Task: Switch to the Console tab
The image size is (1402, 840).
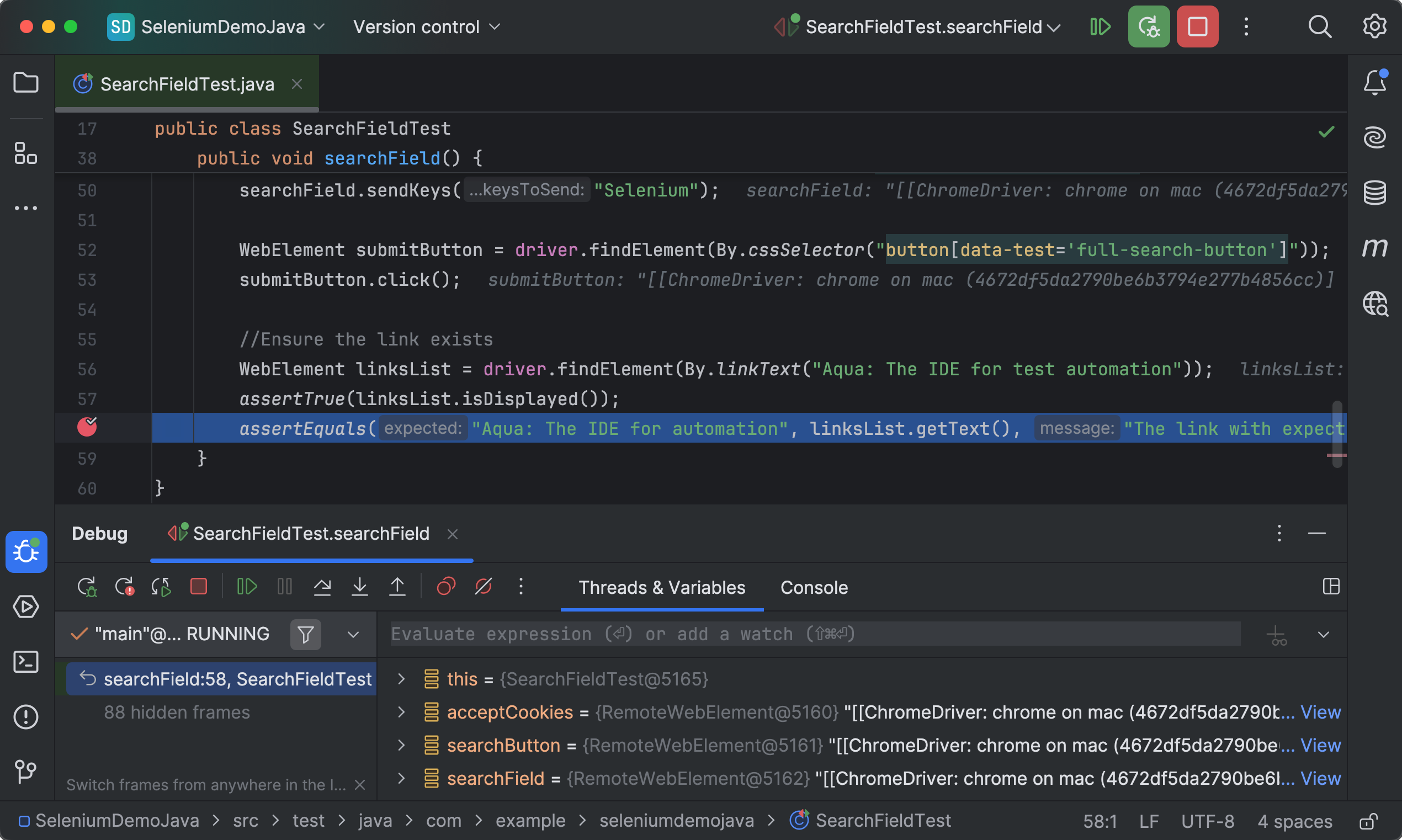Action: click(x=814, y=588)
